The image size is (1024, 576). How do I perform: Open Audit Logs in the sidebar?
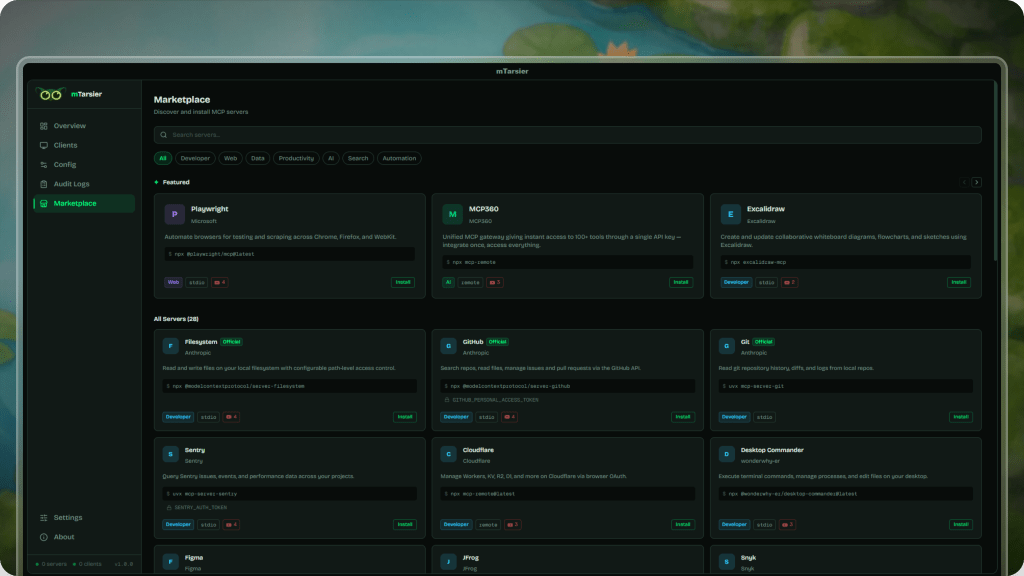pos(71,184)
